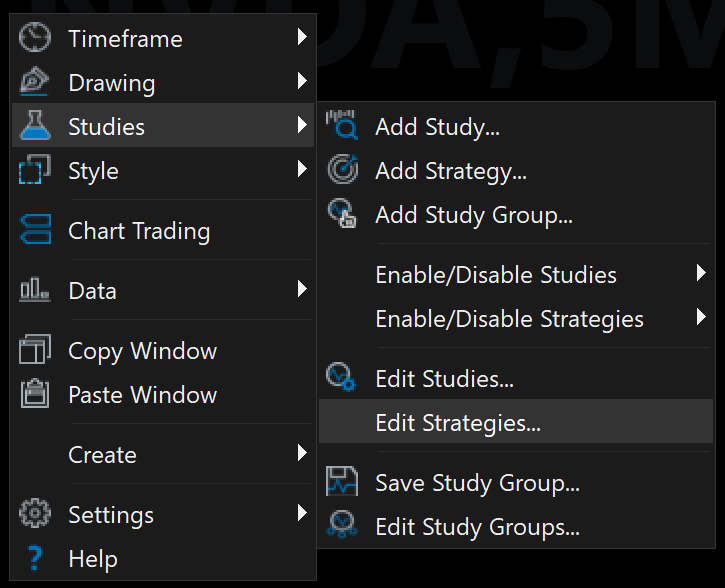
Task: Click the Edit Study Groups icon
Action: 342,525
